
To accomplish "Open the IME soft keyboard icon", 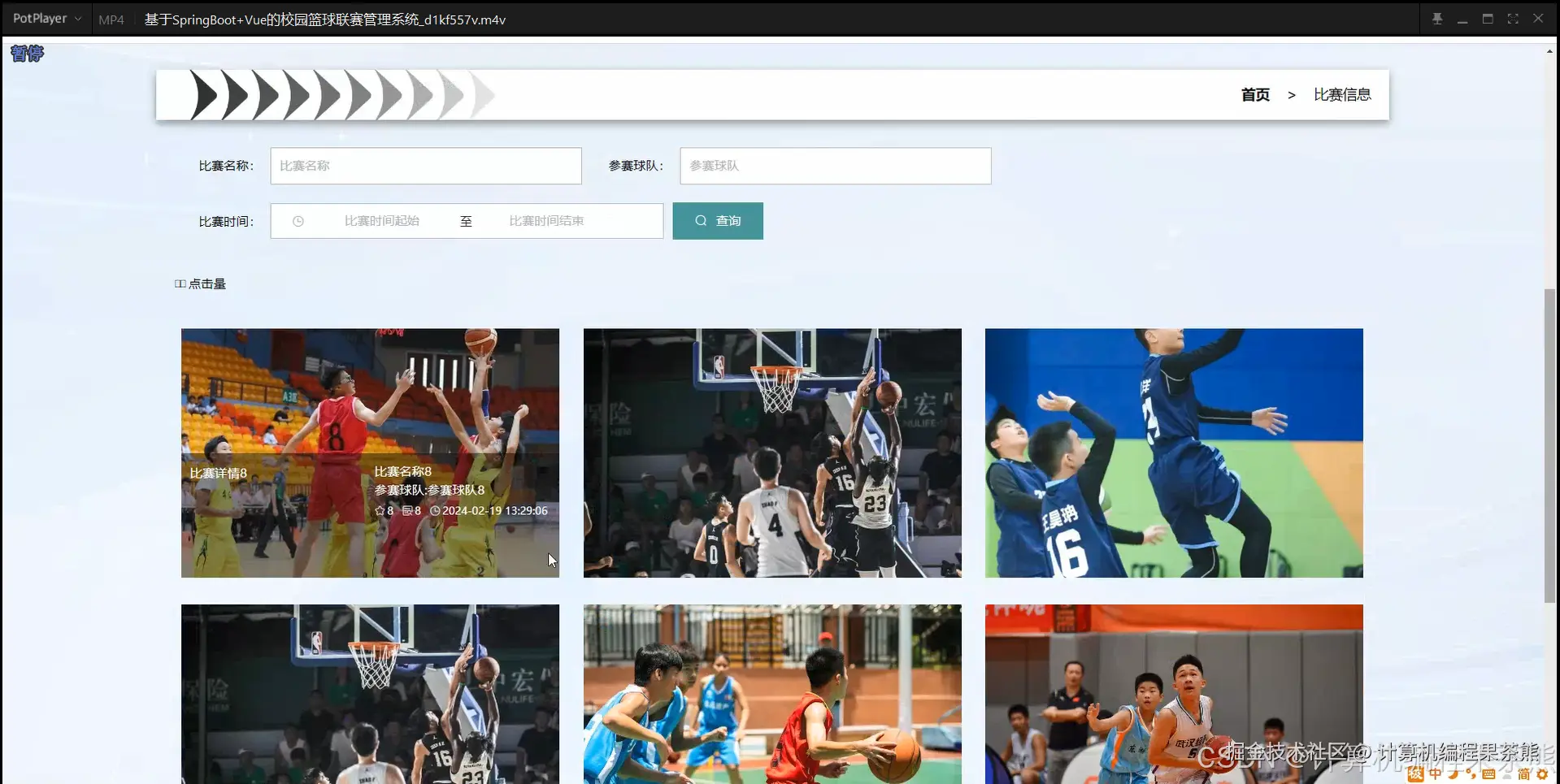I will point(1488,774).
